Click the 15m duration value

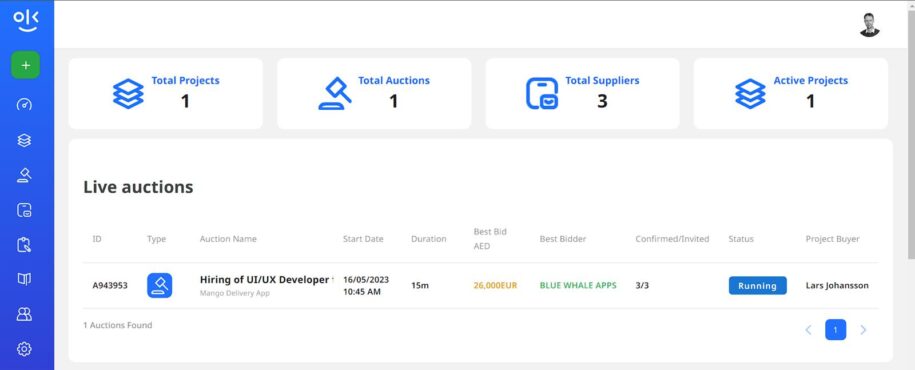[x=420, y=285]
